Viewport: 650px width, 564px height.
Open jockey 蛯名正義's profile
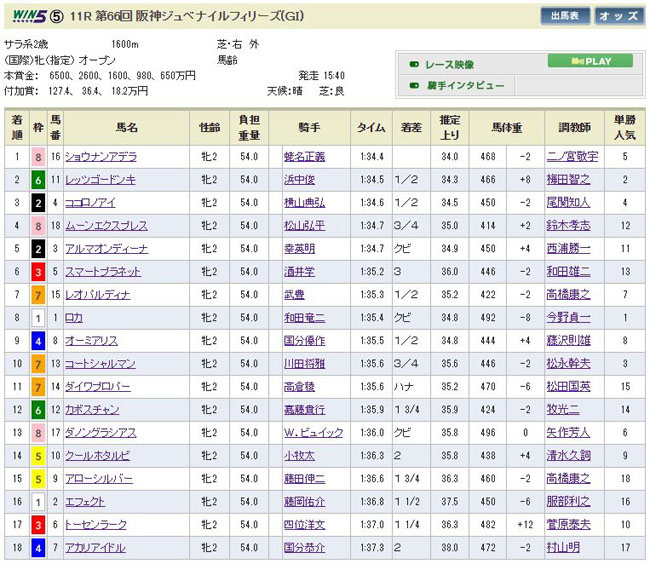(x=306, y=157)
